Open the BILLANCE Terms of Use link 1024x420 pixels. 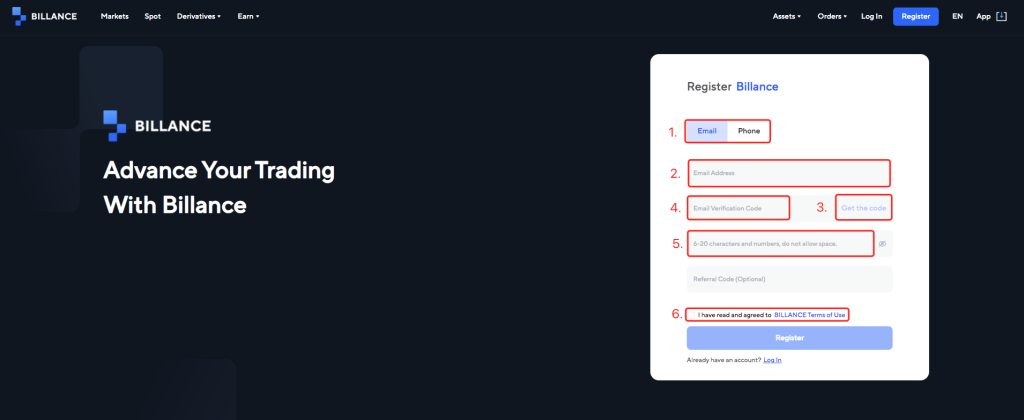[810, 315]
